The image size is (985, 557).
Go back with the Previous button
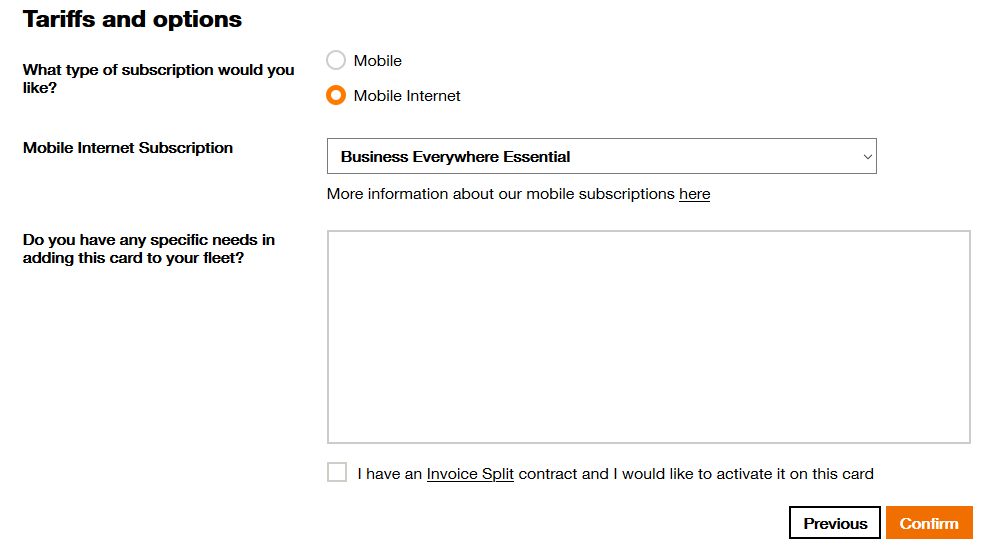(x=835, y=523)
